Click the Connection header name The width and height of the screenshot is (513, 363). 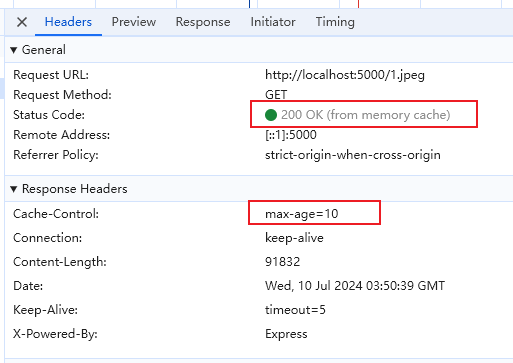[48, 238]
